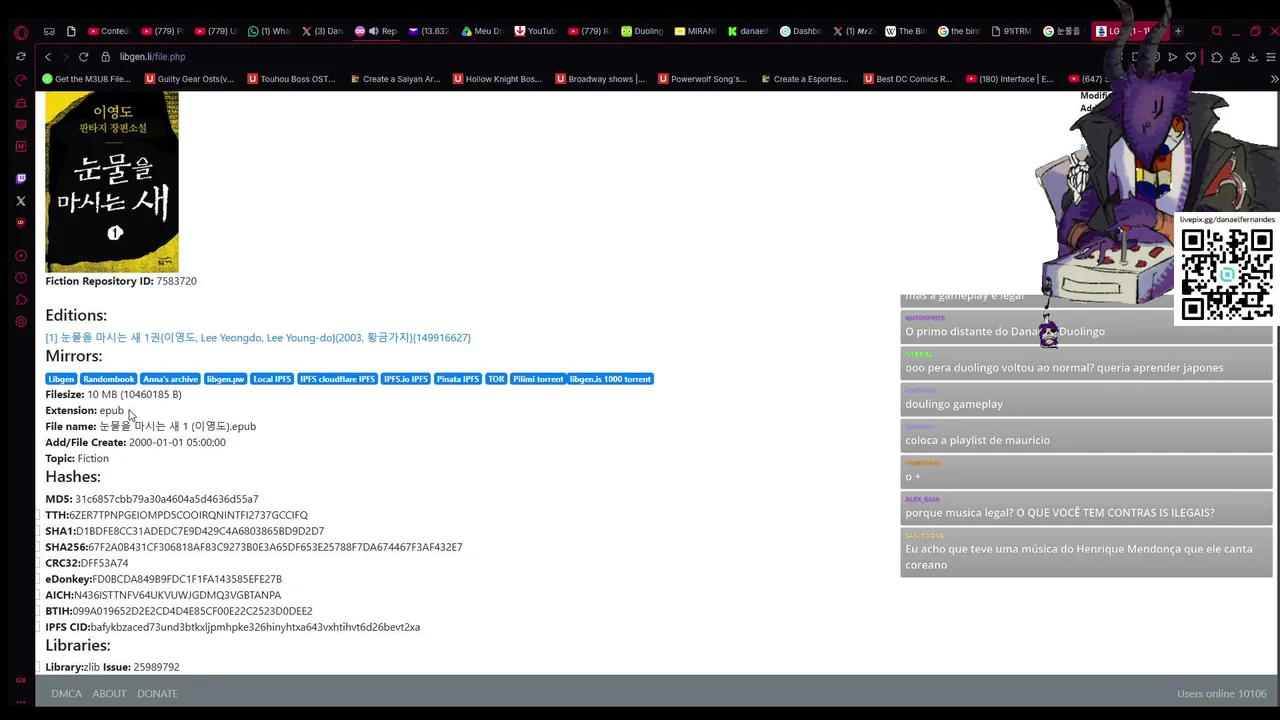This screenshot has height=720, width=1280.
Task: Open 'Hollow Knight Bos...' bookmark
Action: [x=497, y=79]
